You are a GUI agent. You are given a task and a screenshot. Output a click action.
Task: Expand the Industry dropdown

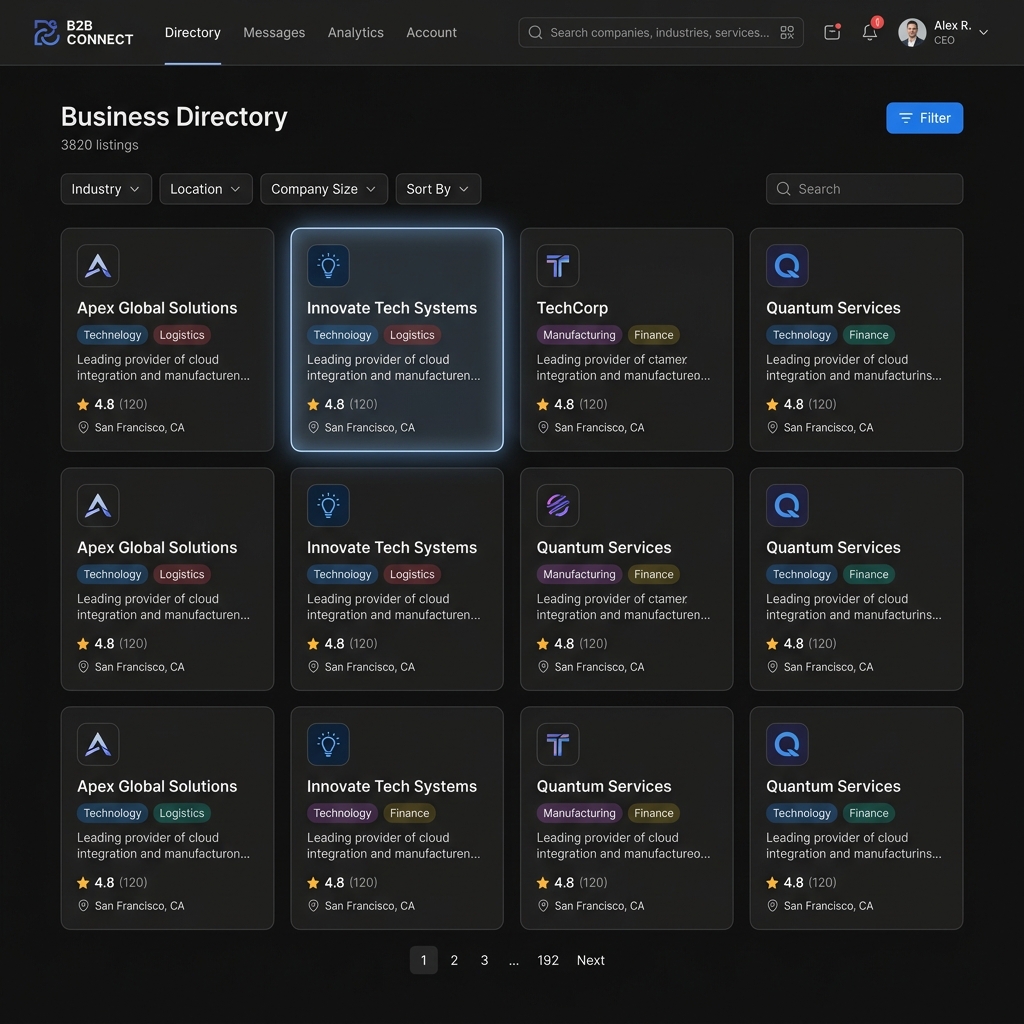point(106,189)
